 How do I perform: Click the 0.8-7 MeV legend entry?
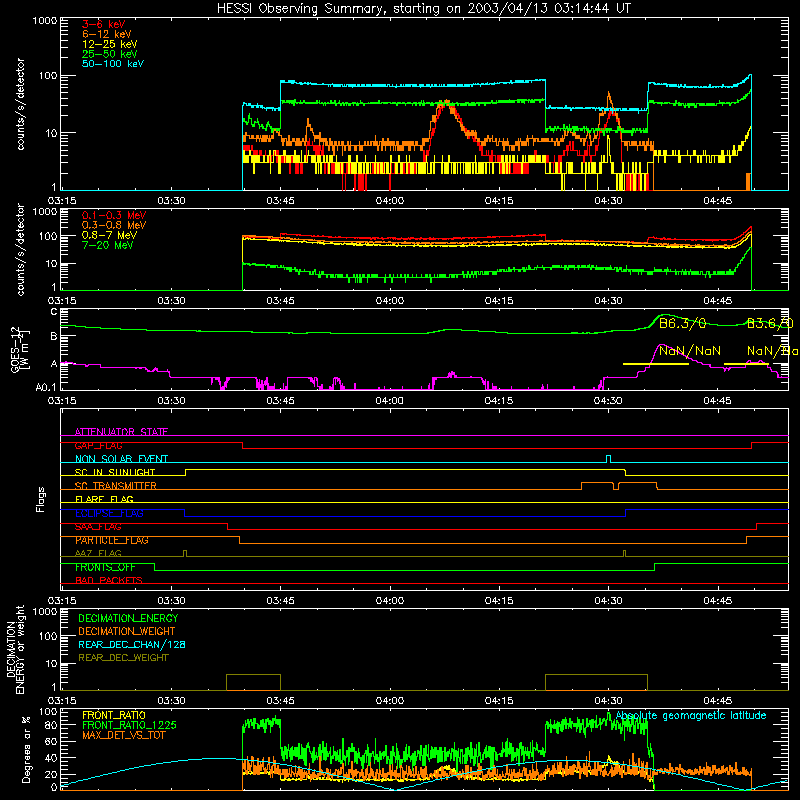tap(109, 235)
